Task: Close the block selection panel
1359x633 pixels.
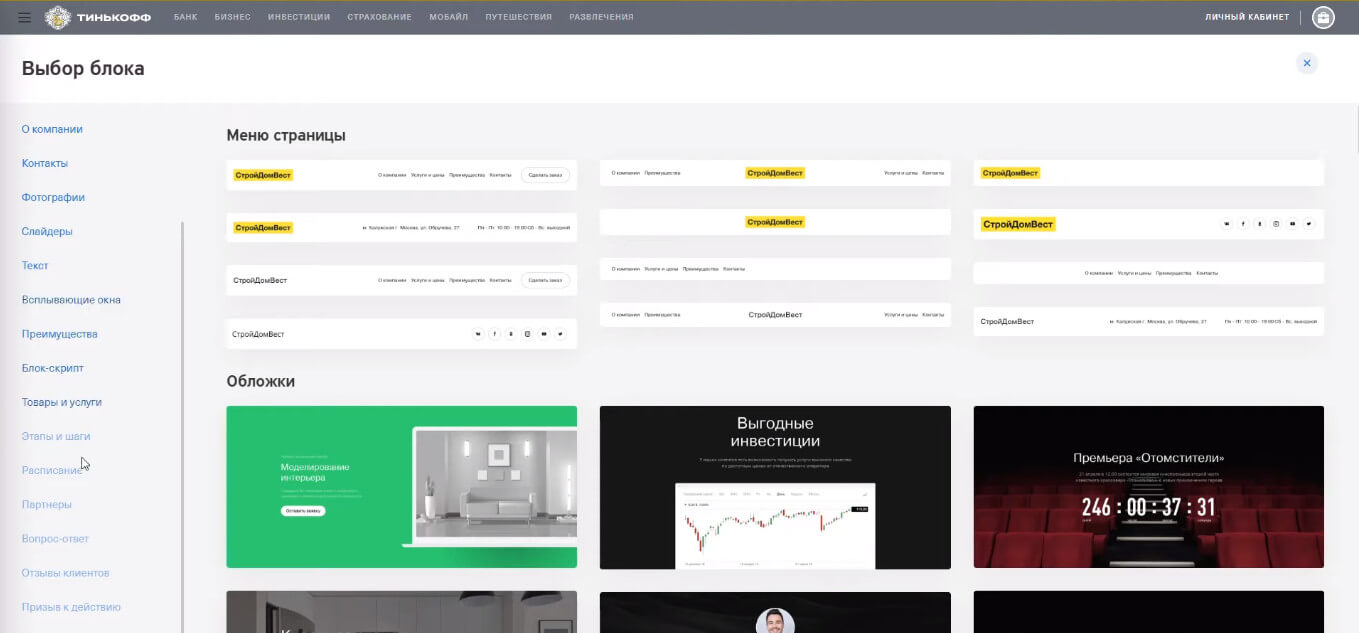Action: pyautogui.click(x=1306, y=63)
